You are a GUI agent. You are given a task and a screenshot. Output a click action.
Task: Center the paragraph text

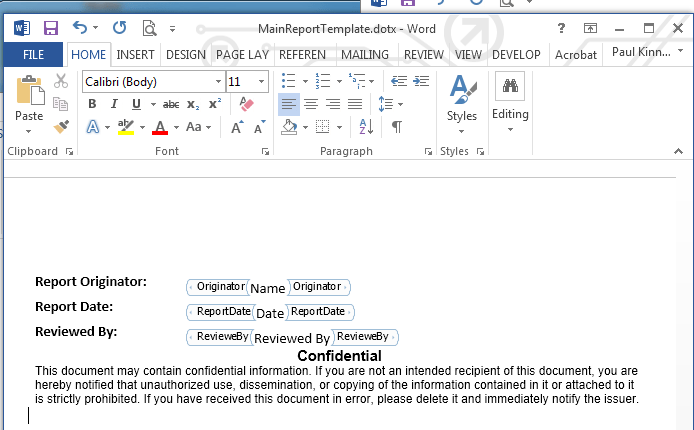pos(311,104)
